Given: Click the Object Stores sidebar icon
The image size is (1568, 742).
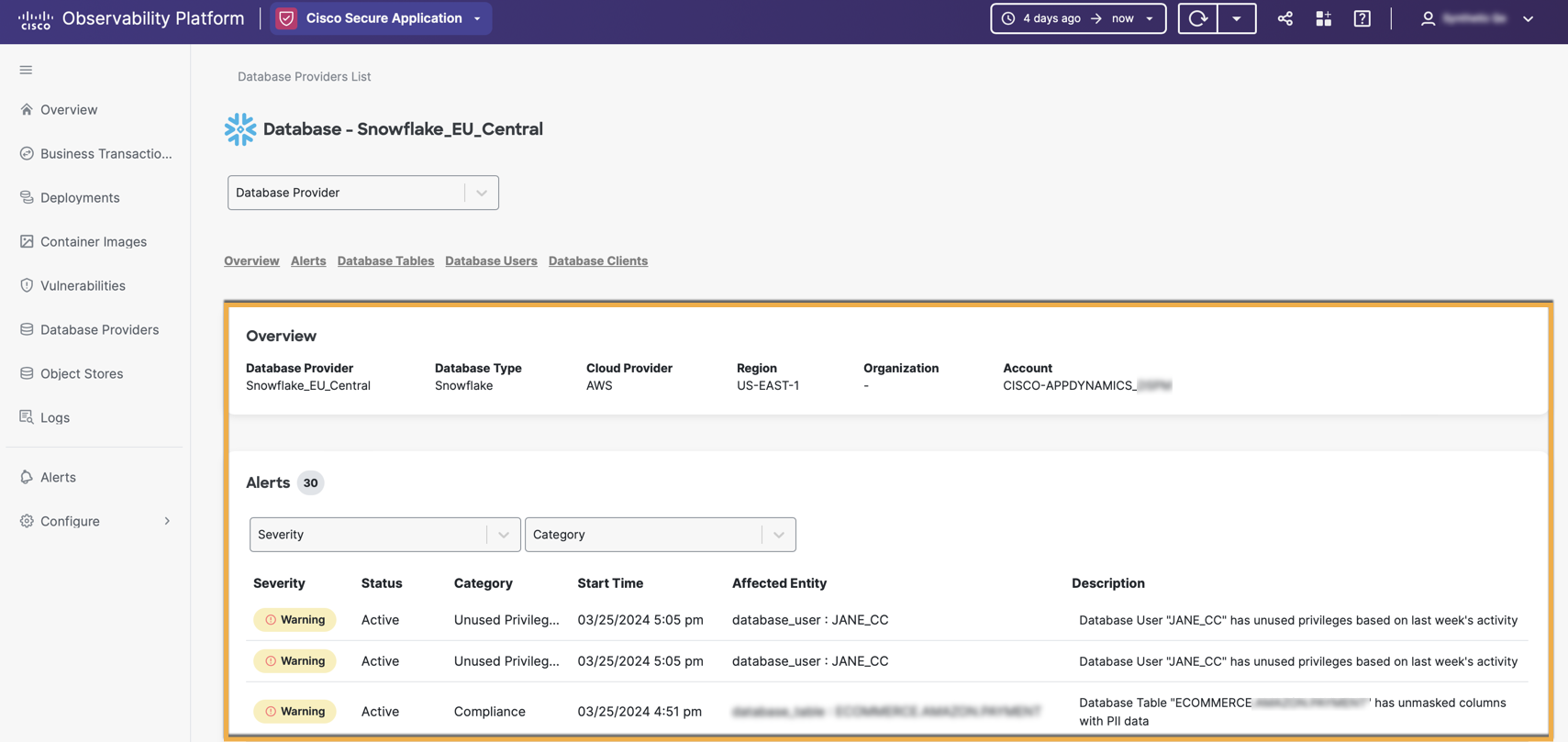Looking at the screenshot, I should (x=27, y=373).
